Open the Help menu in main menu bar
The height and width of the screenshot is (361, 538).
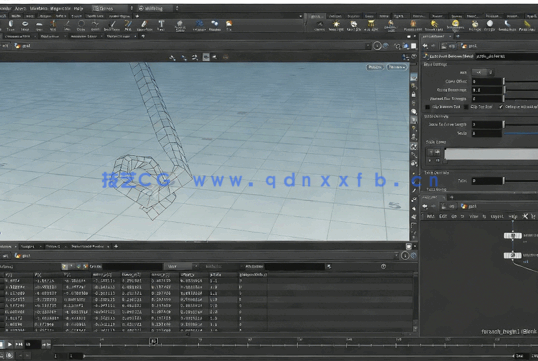(78, 8)
